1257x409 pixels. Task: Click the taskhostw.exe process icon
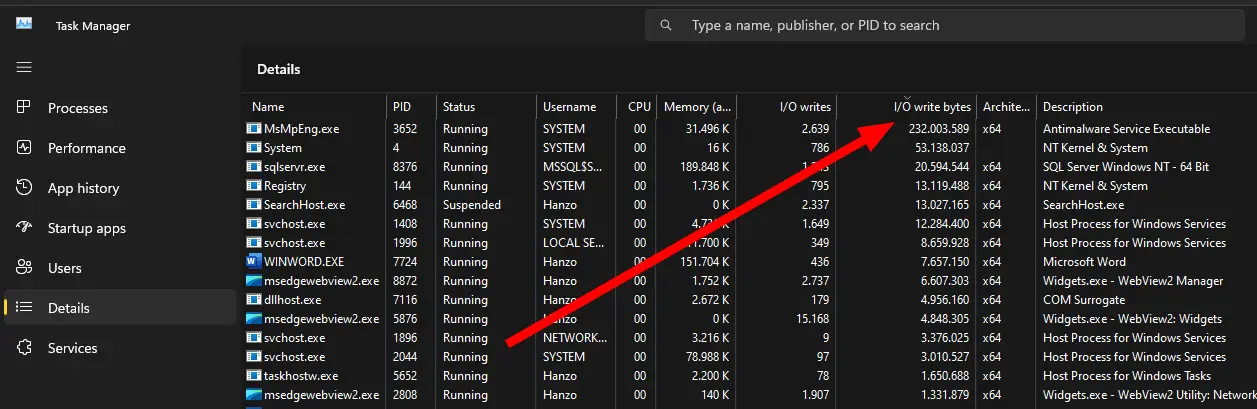(253, 376)
